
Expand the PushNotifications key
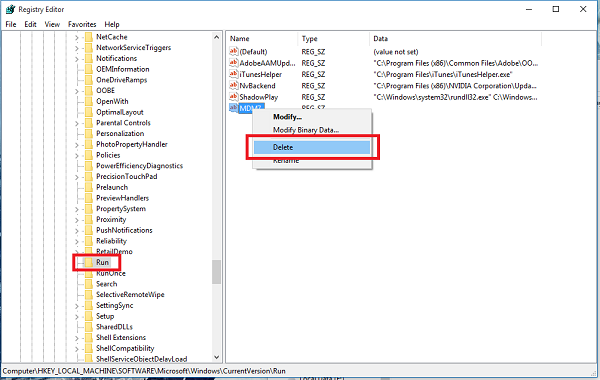click(77, 230)
